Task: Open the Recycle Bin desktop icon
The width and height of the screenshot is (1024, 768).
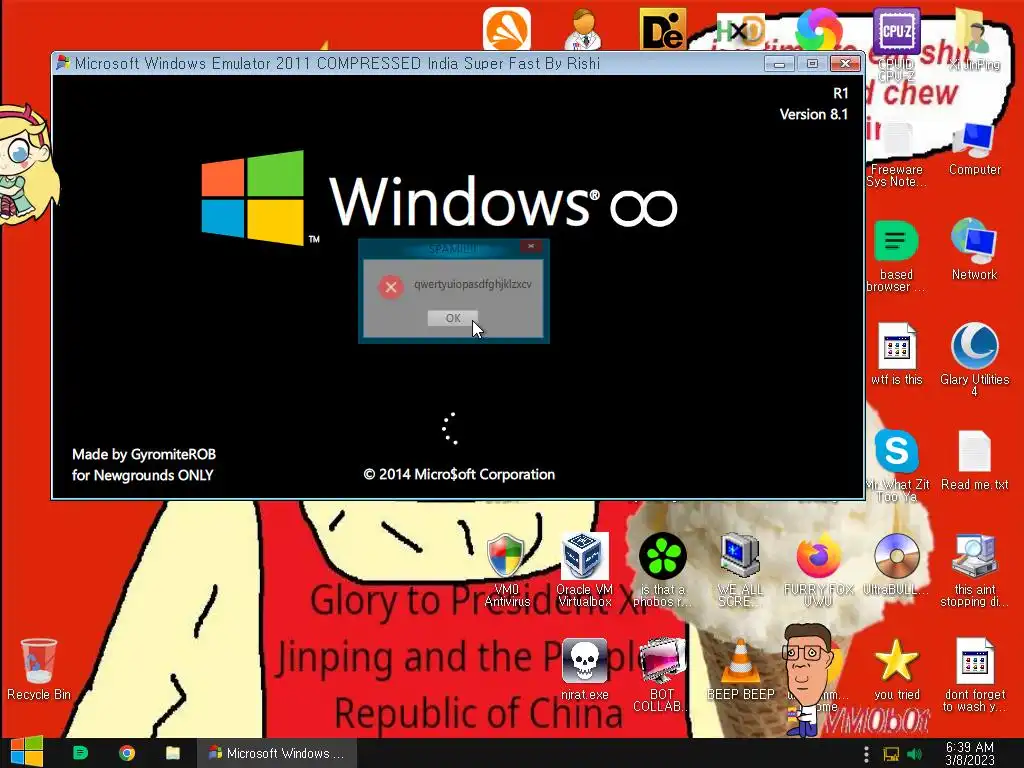Action: [39, 669]
